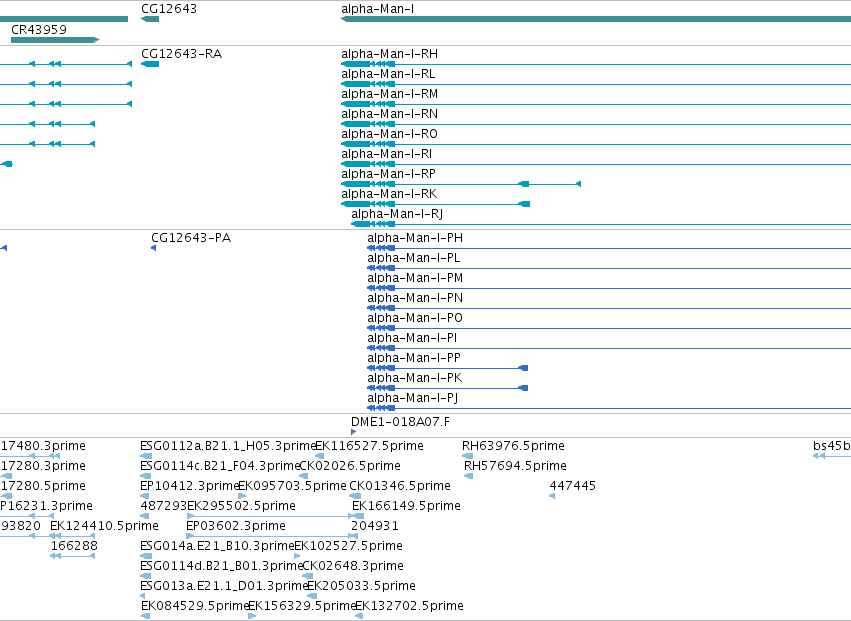
Task: Click the EK205033.5prime EST label
Action: (361, 586)
